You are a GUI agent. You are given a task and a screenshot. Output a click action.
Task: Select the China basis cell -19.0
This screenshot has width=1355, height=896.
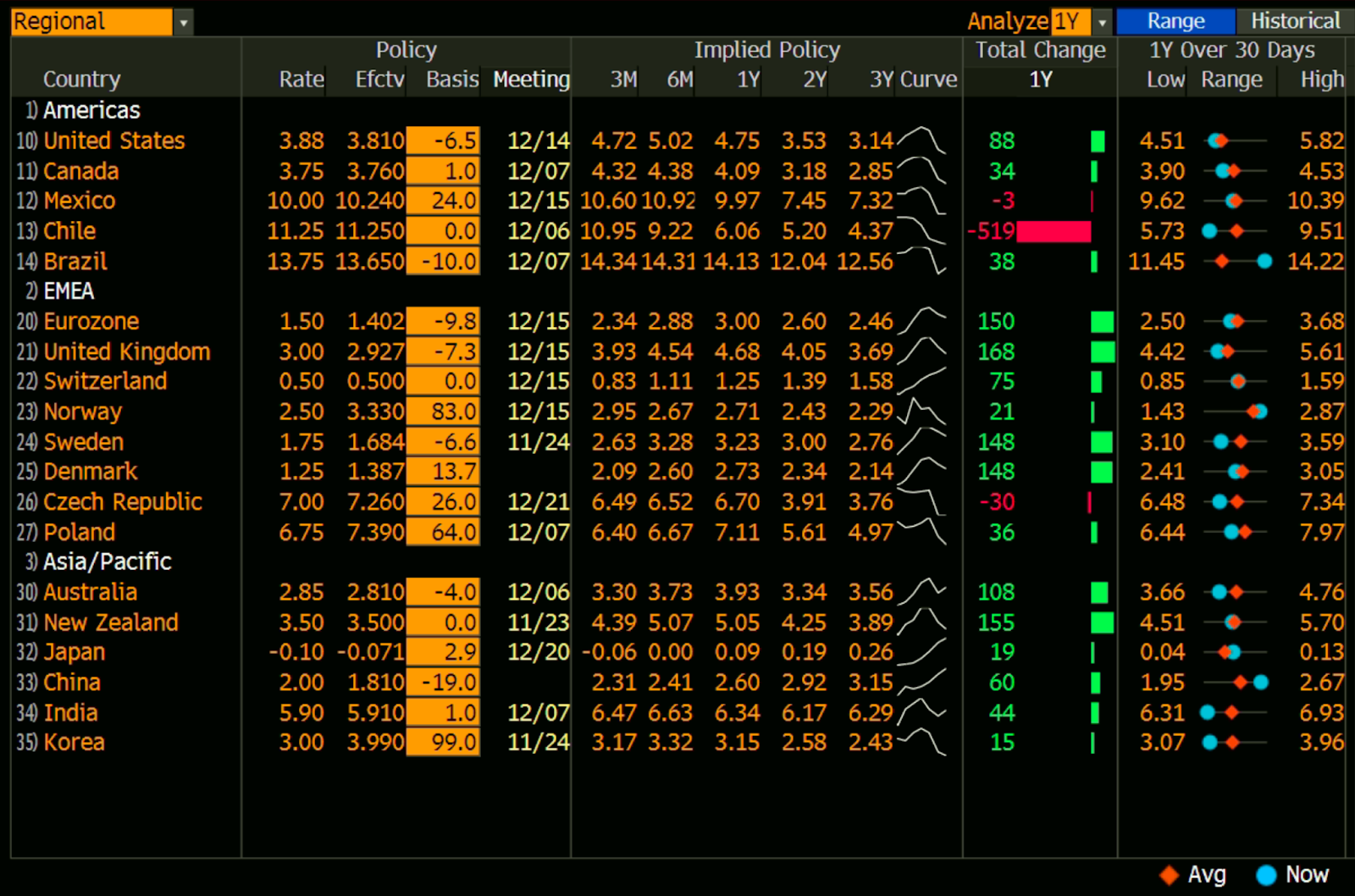tap(443, 683)
